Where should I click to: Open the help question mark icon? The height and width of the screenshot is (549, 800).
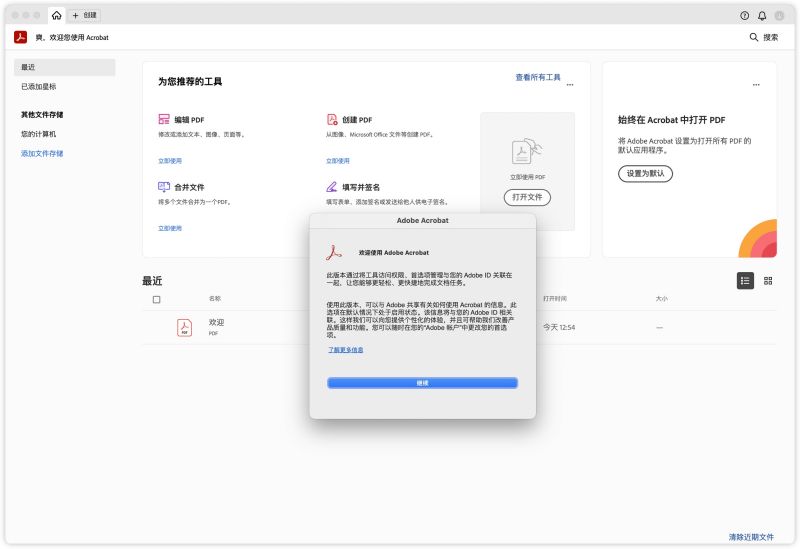744,16
